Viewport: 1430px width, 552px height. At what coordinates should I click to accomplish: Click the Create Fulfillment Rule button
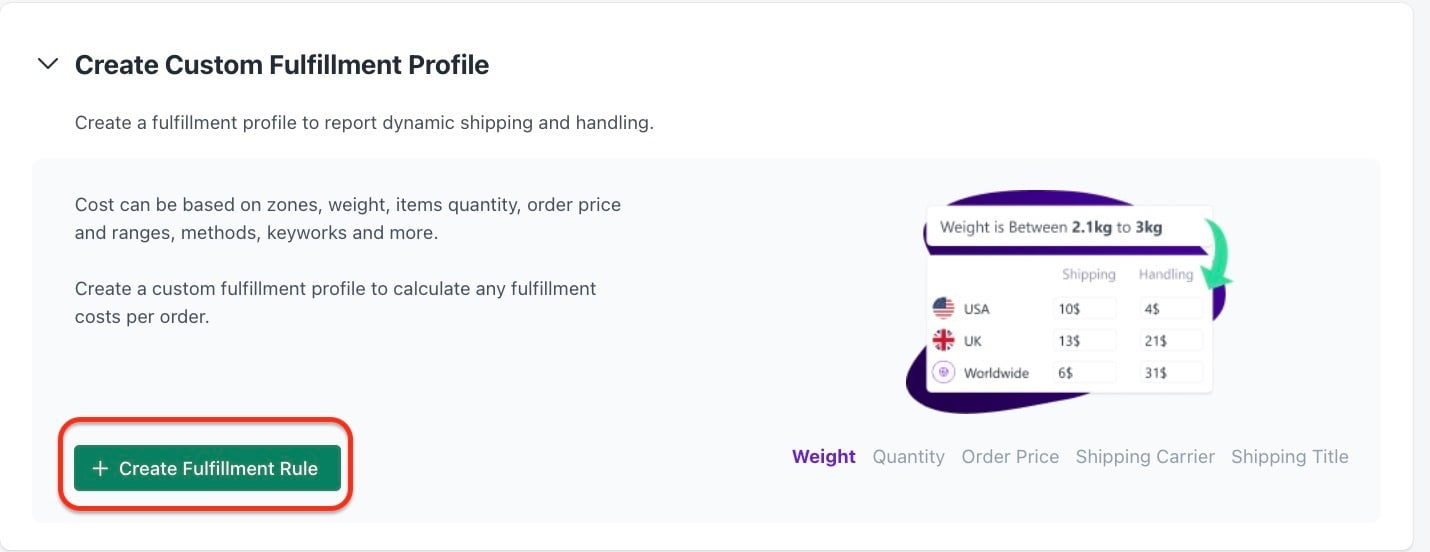(x=207, y=468)
